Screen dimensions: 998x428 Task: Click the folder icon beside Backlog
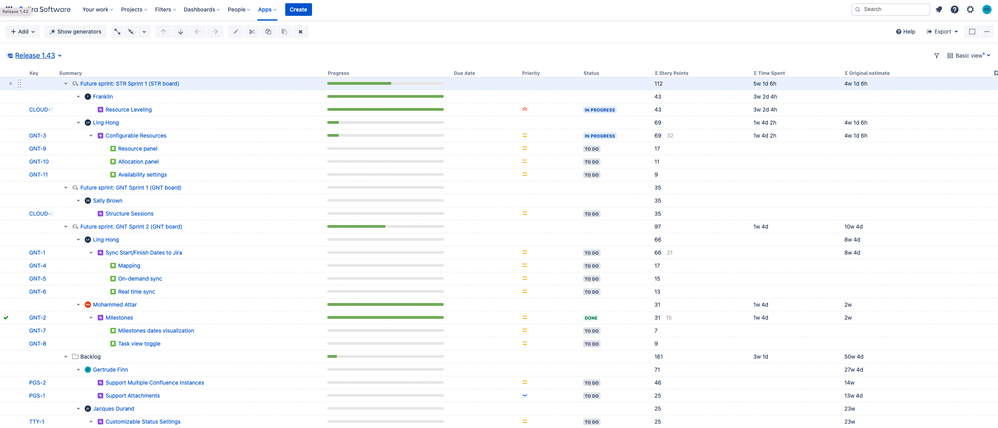pos(75,357)
